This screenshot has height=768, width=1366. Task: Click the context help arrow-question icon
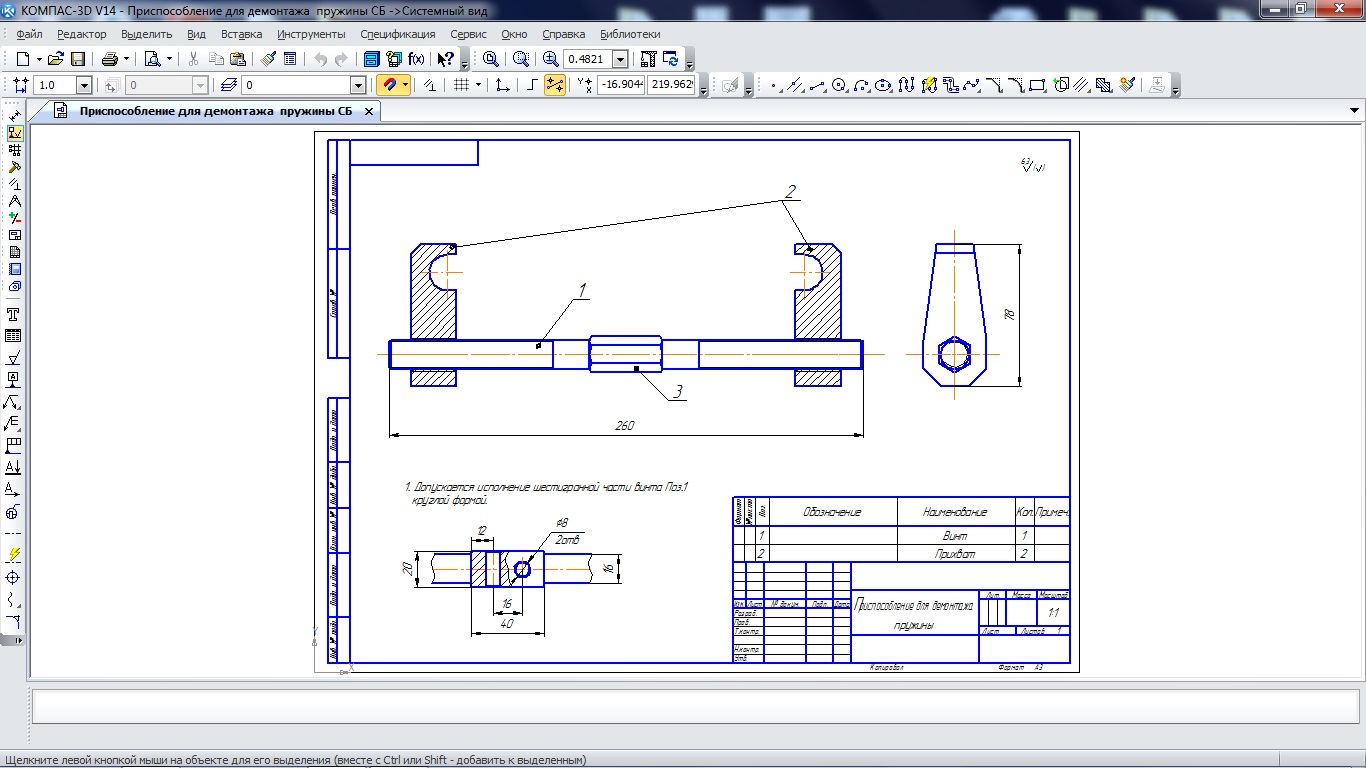[445, 59]
